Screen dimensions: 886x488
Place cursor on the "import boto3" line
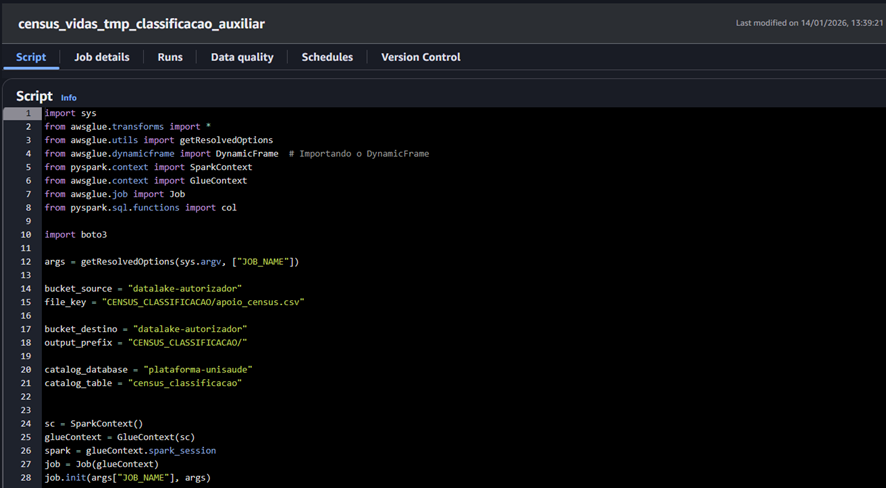pos(75,235)
